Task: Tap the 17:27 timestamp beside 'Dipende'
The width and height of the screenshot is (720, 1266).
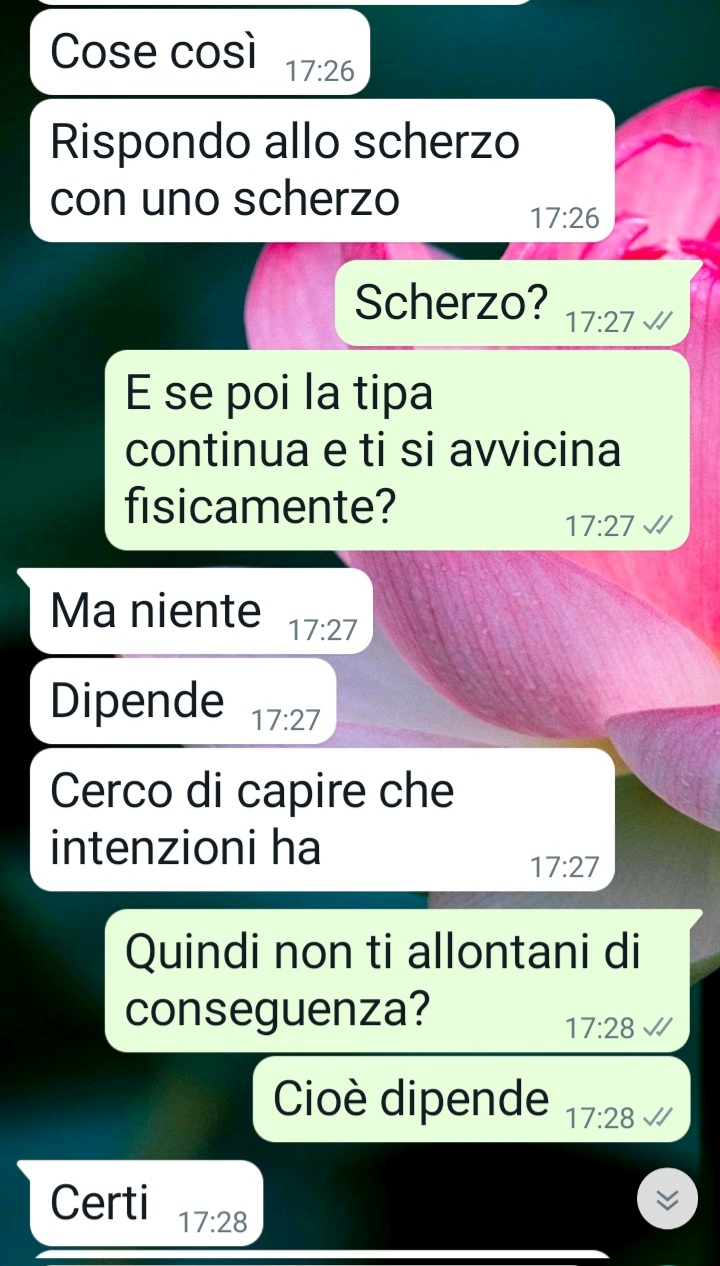Action: pyautogui.click(x=286, y=721)
